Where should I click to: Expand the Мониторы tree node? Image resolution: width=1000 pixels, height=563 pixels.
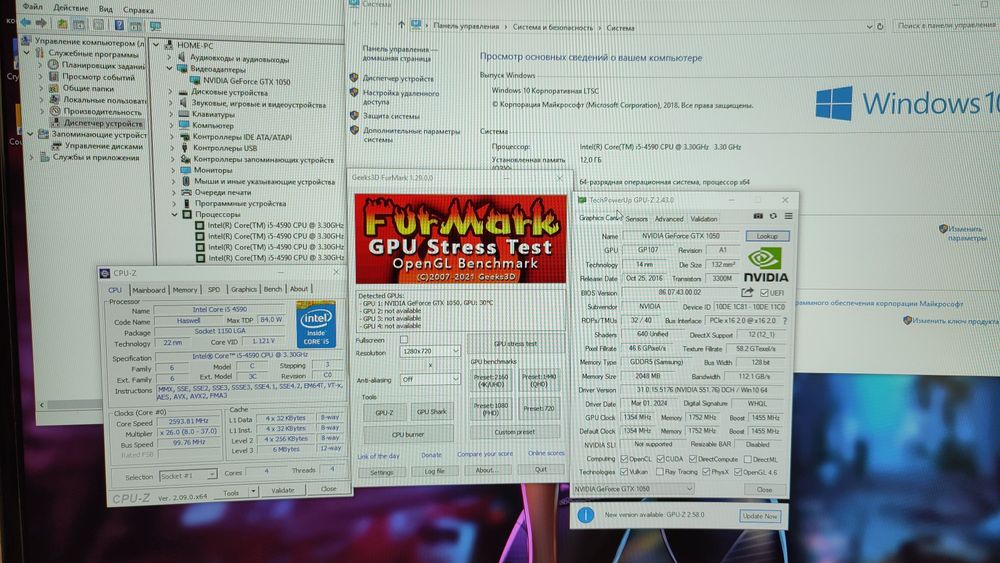[173, 170]
